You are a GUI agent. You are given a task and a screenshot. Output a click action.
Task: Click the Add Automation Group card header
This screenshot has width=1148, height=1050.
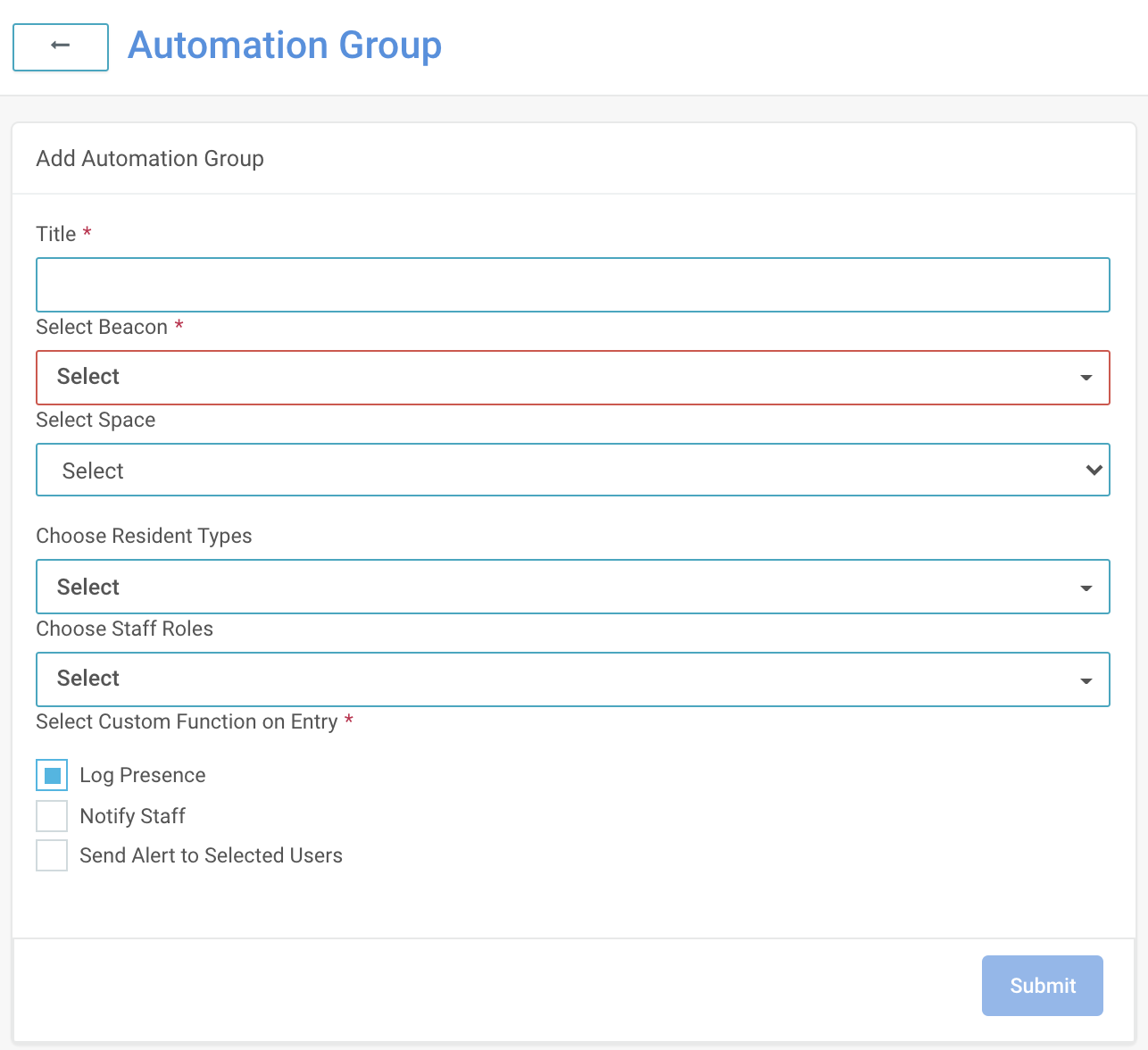point(150,159)
